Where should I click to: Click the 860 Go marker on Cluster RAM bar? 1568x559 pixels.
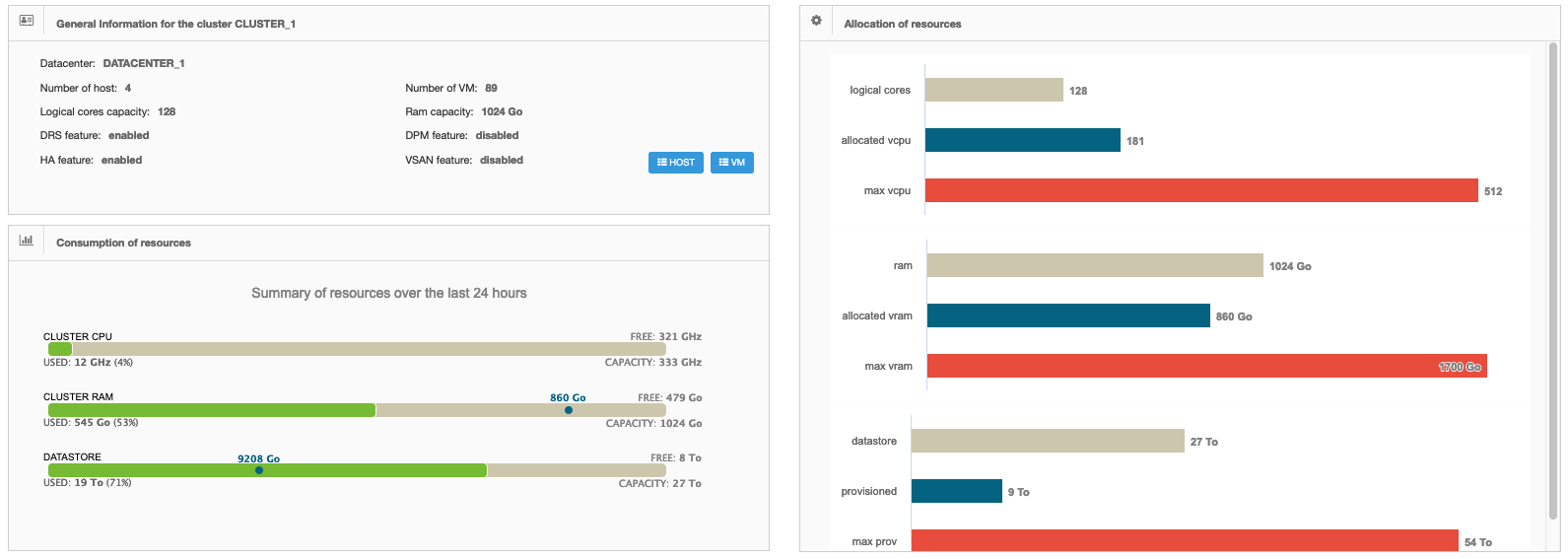coord(569,410)
